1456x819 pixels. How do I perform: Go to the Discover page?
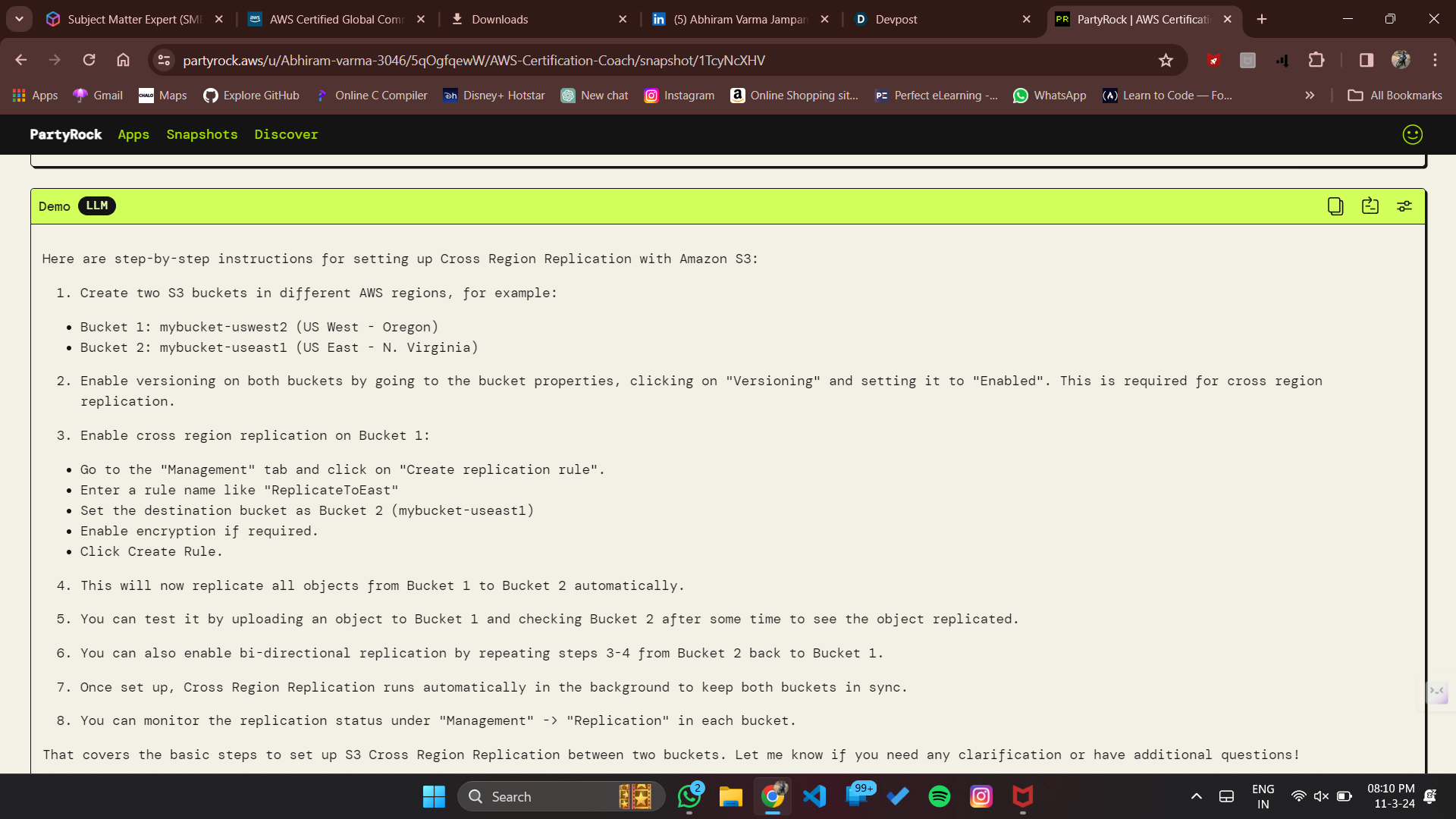coord(286,134)
